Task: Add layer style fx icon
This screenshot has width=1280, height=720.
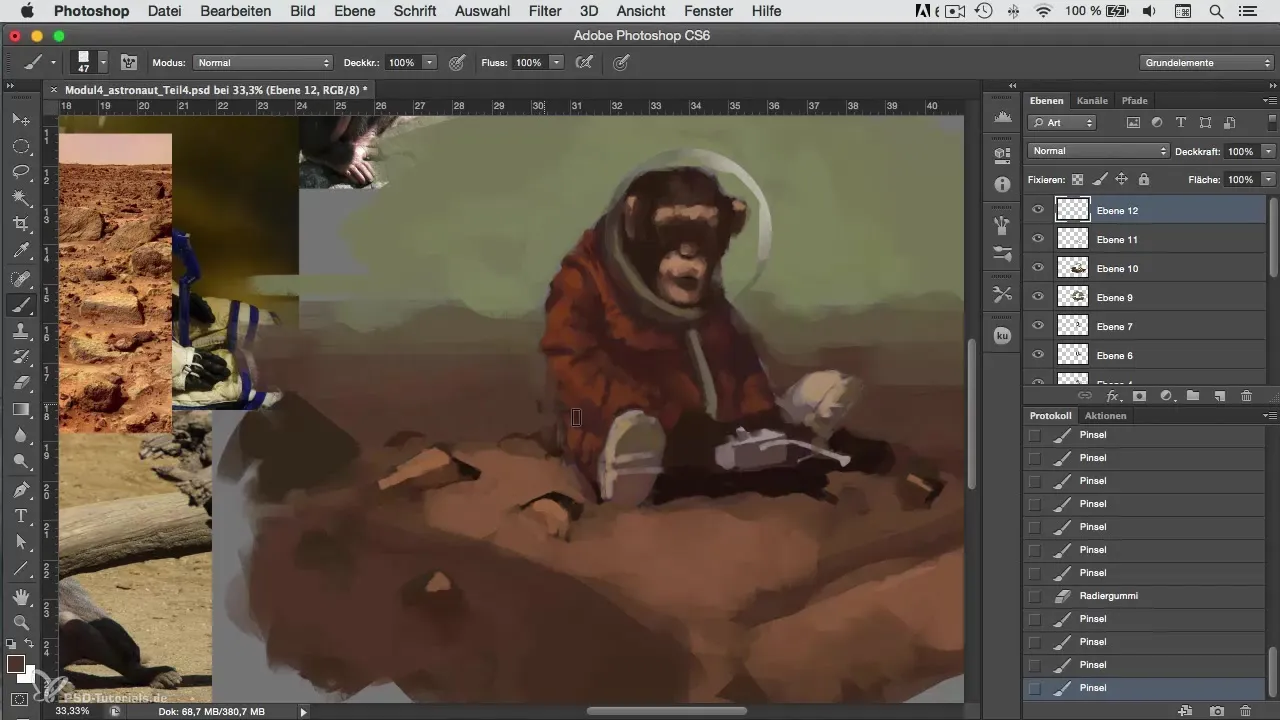Action: (x=1112, y=396)
